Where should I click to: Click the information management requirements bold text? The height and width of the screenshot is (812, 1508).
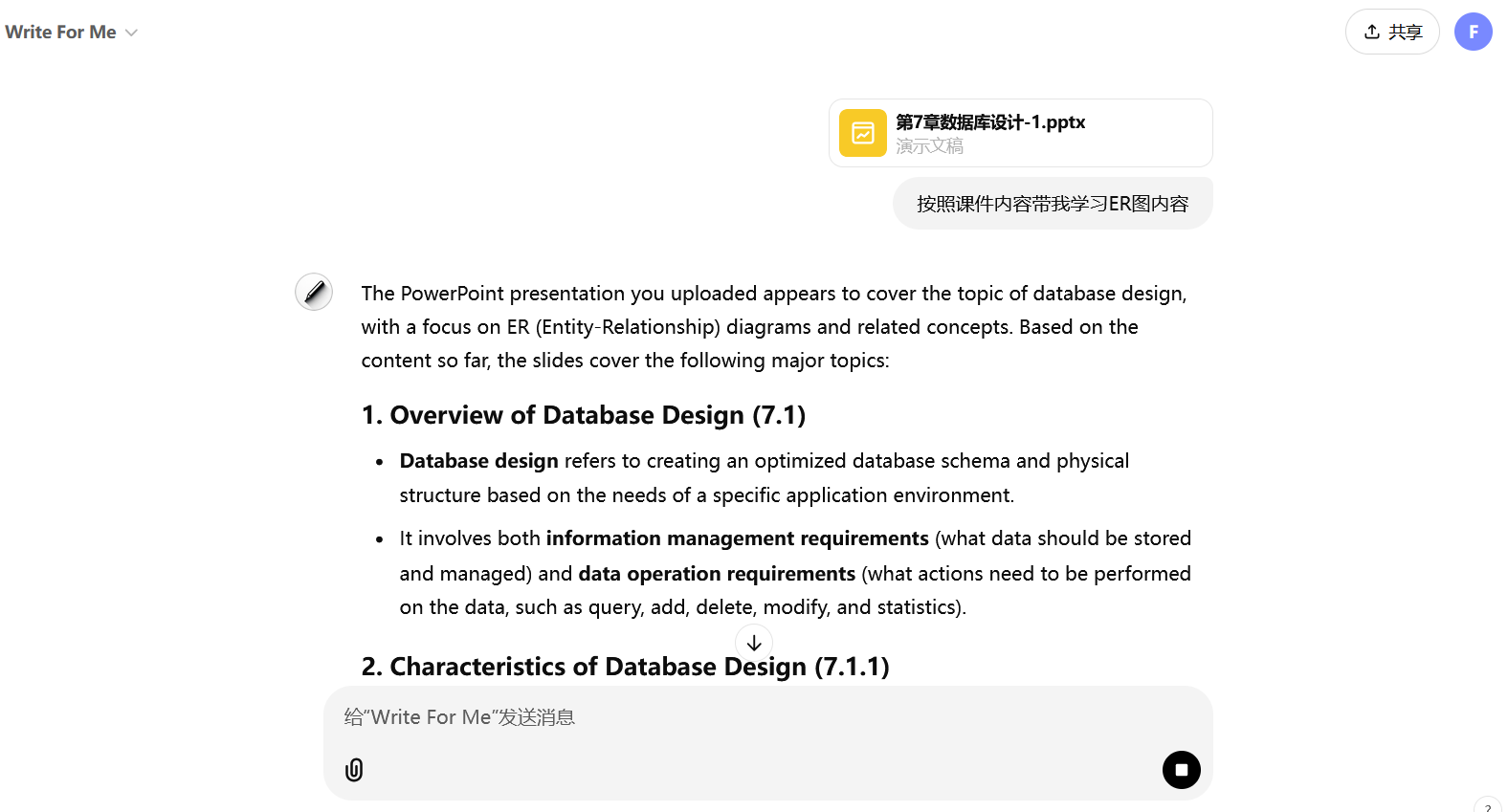pyautogui.click(x=737, y=538)
